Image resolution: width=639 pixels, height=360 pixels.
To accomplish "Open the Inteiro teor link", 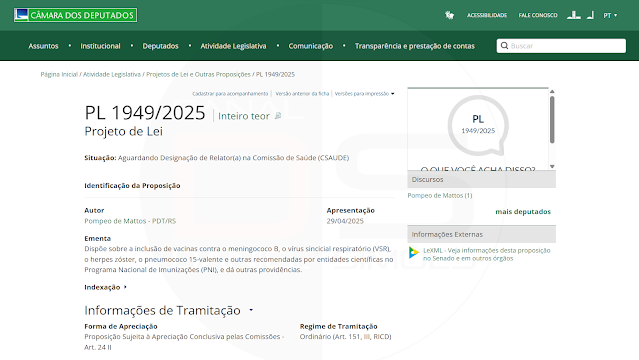I will coord(244,116).
